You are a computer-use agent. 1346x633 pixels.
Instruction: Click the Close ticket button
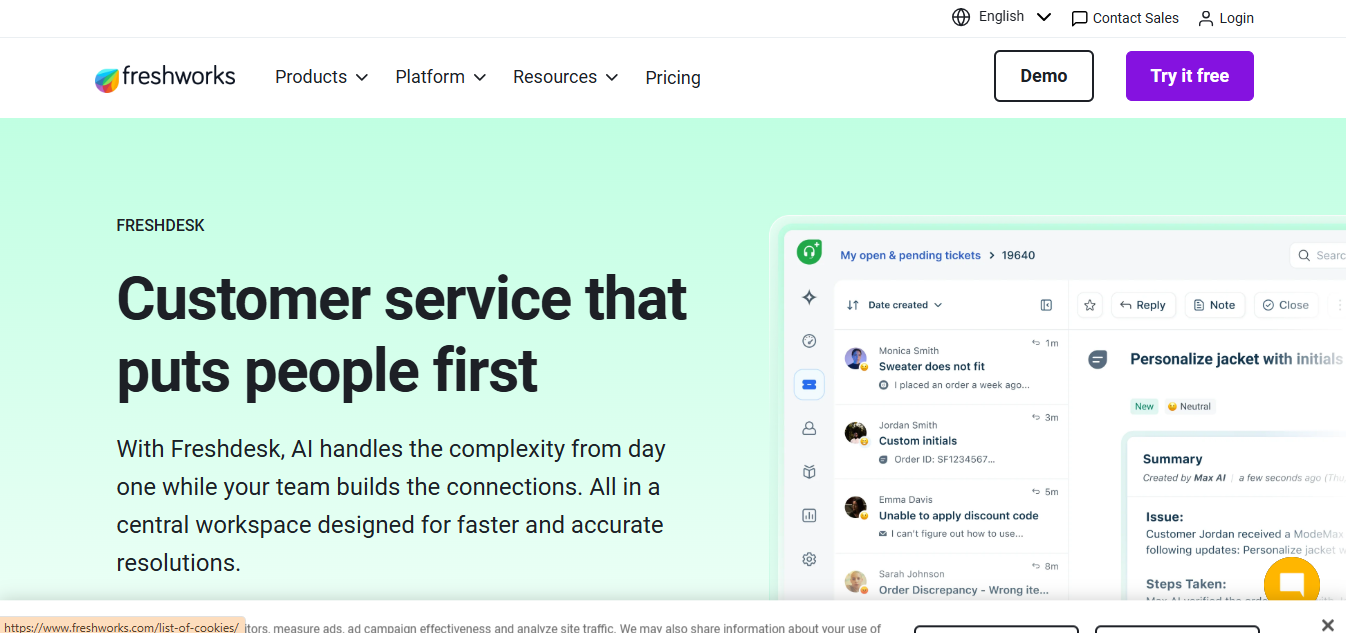pyautogui.click(x=1286, y=305)
